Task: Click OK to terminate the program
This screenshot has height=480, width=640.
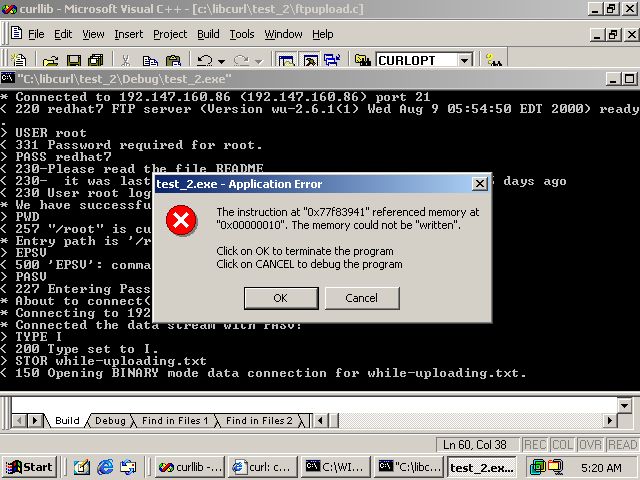Action: tap(281, 298)
